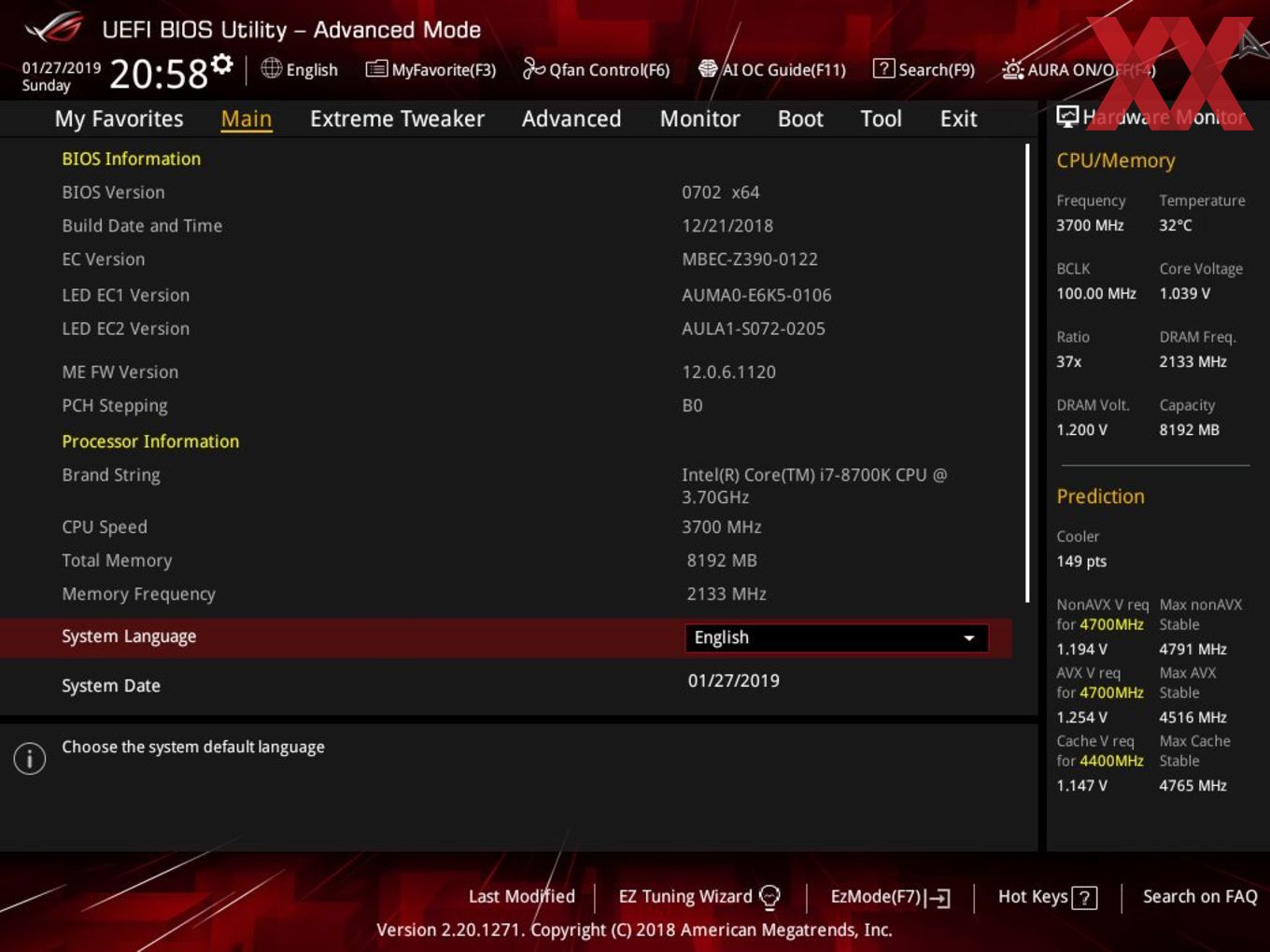Click the System Date value 01/27/2019
The height and width of the screenshot is (952, 1270).
pyautogui.click(x=734, y=680)
